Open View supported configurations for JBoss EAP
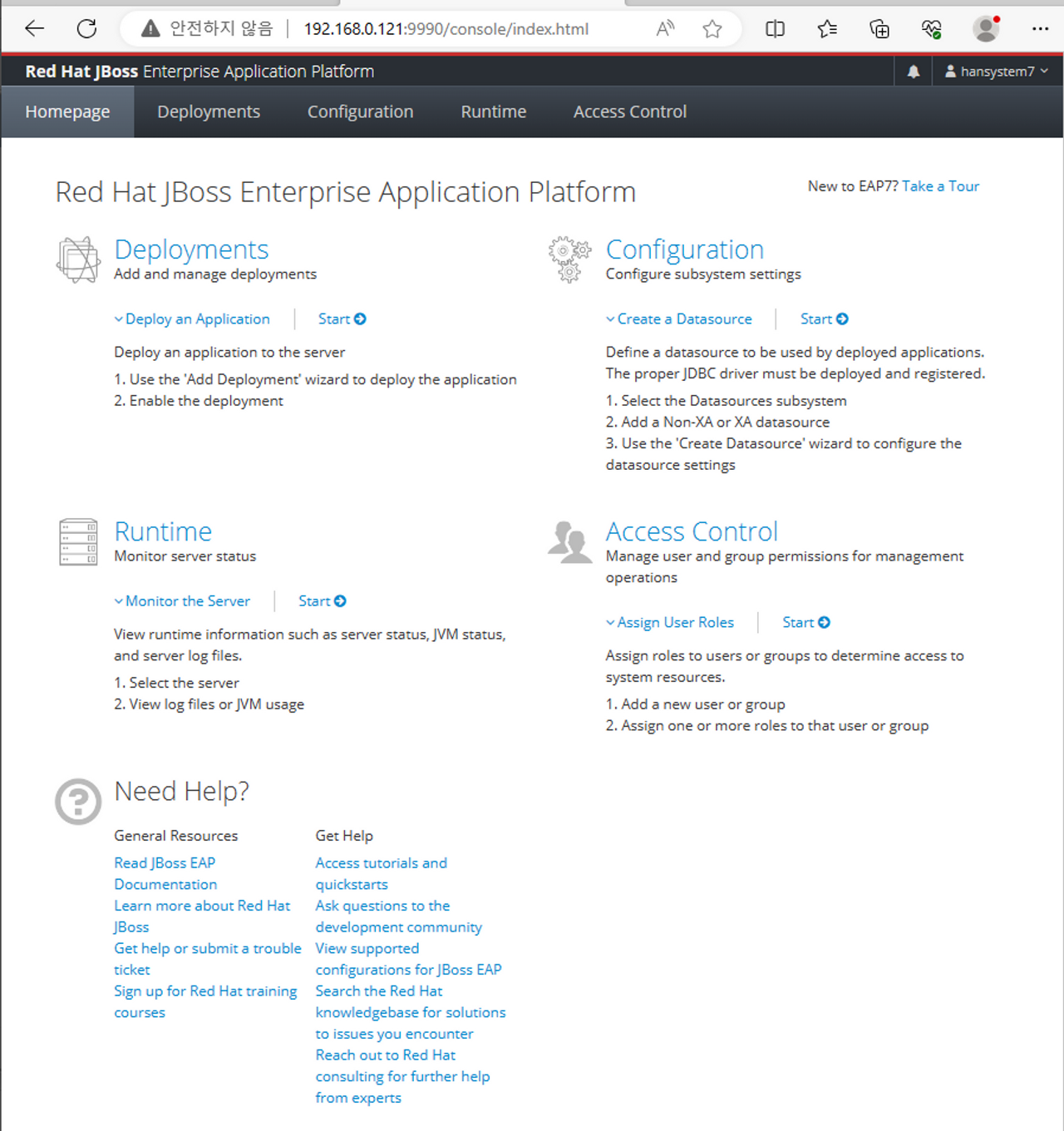This screenshot has height=1131, width=1064. (x=408, y=959)
